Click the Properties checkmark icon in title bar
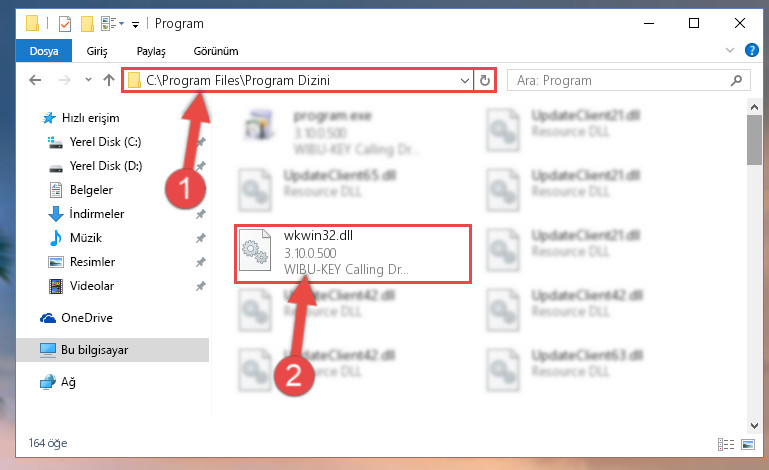The image size is (769, 470). (x=65, y=24)
